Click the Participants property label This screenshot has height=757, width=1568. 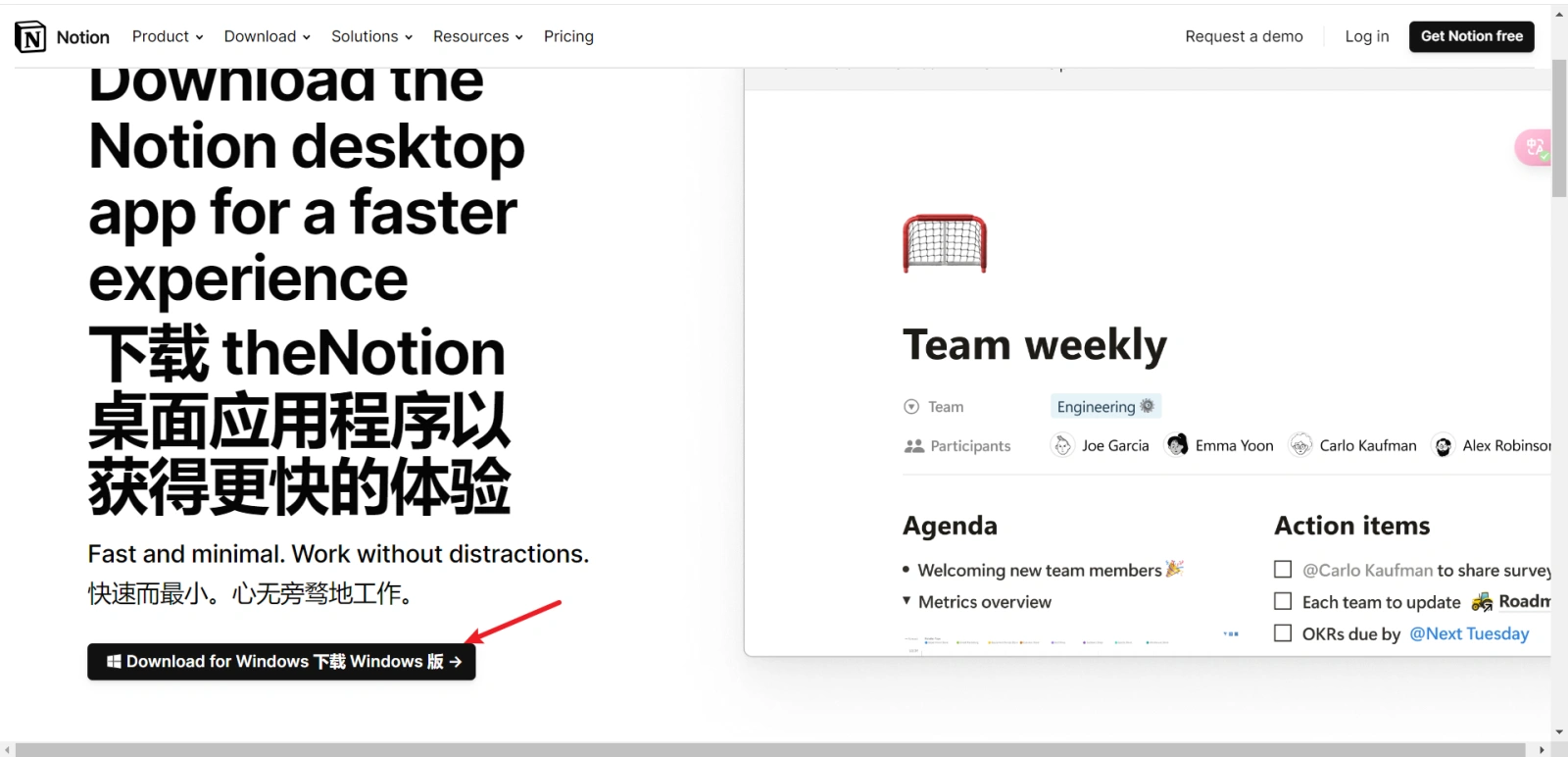coord(970,446)
